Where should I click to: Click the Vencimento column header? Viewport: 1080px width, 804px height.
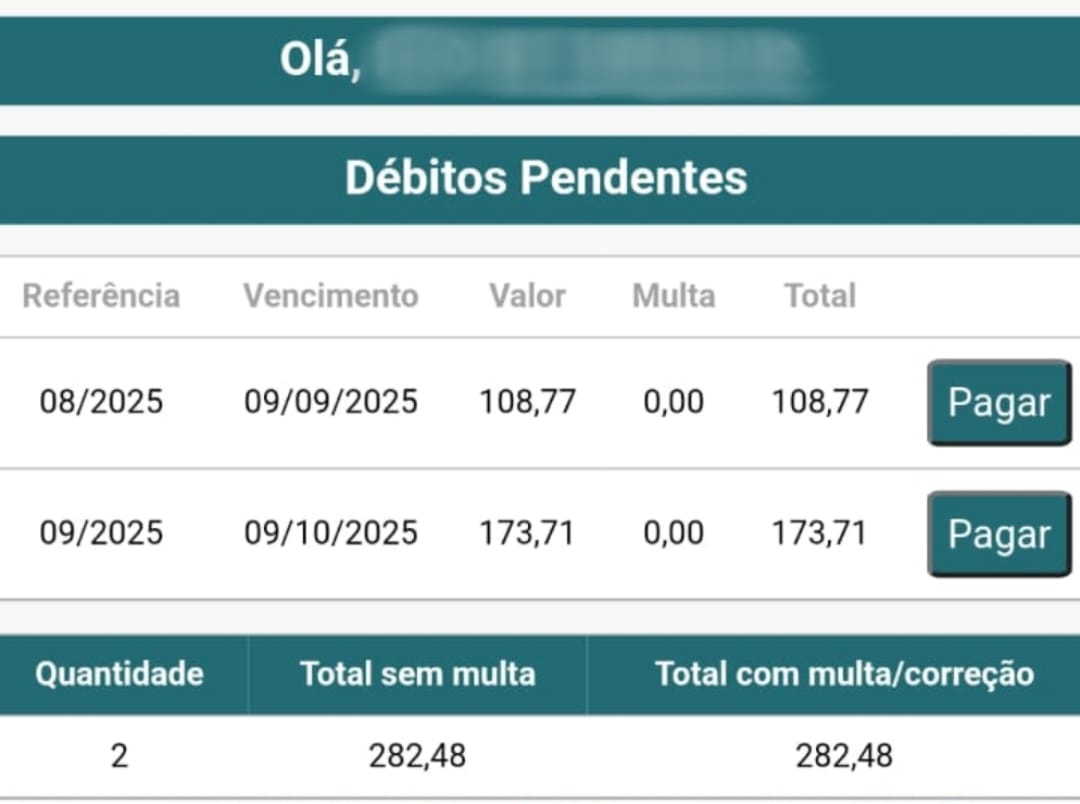coord(330,296)
